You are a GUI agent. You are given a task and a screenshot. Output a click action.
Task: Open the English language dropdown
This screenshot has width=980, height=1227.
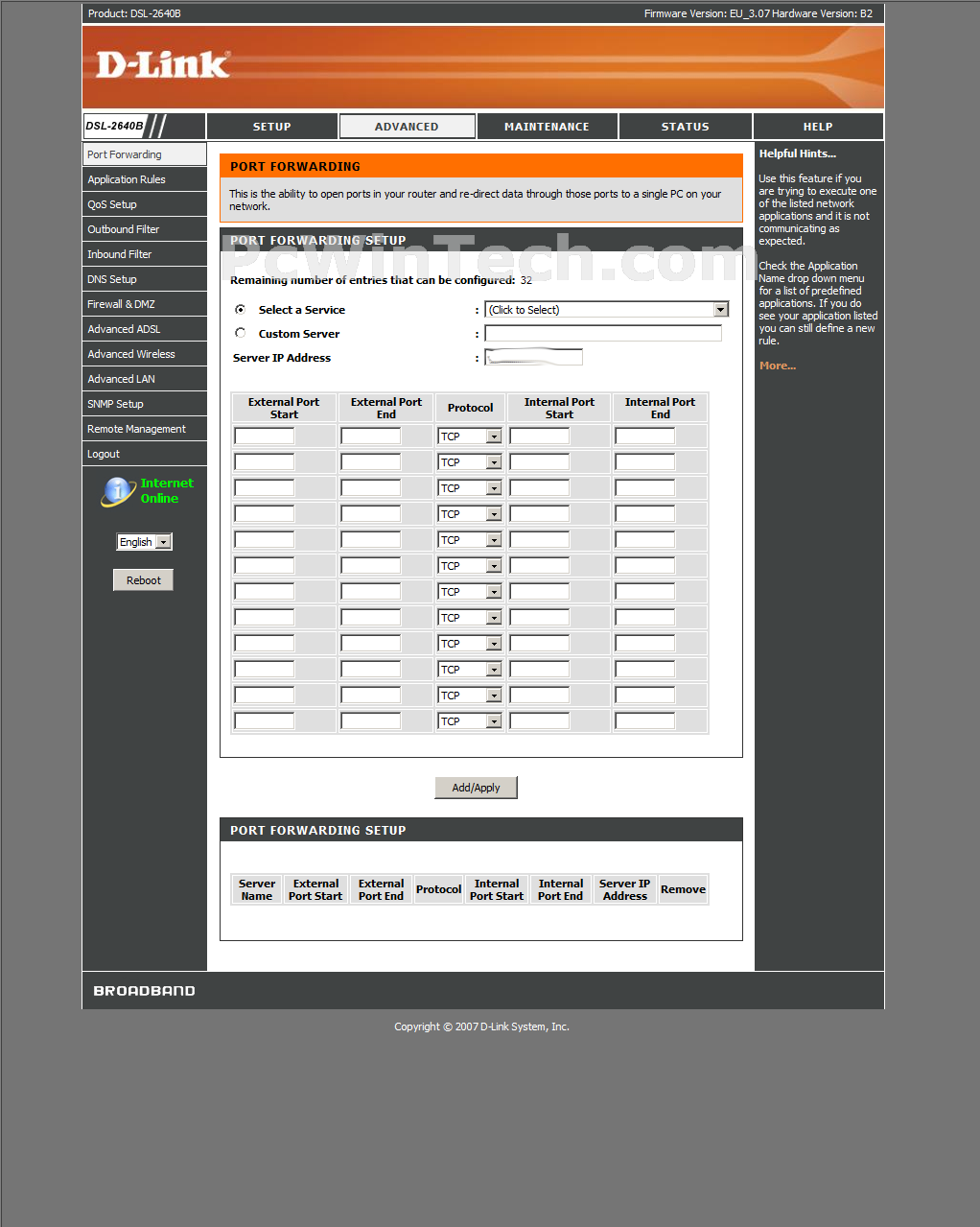point(144,542)
